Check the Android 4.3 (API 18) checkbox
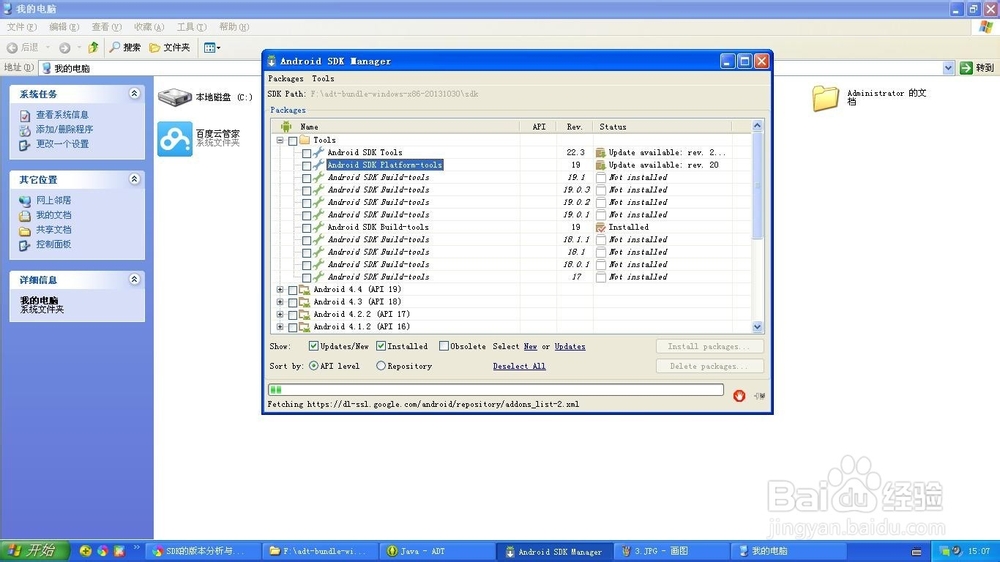 tap(293, 302)
